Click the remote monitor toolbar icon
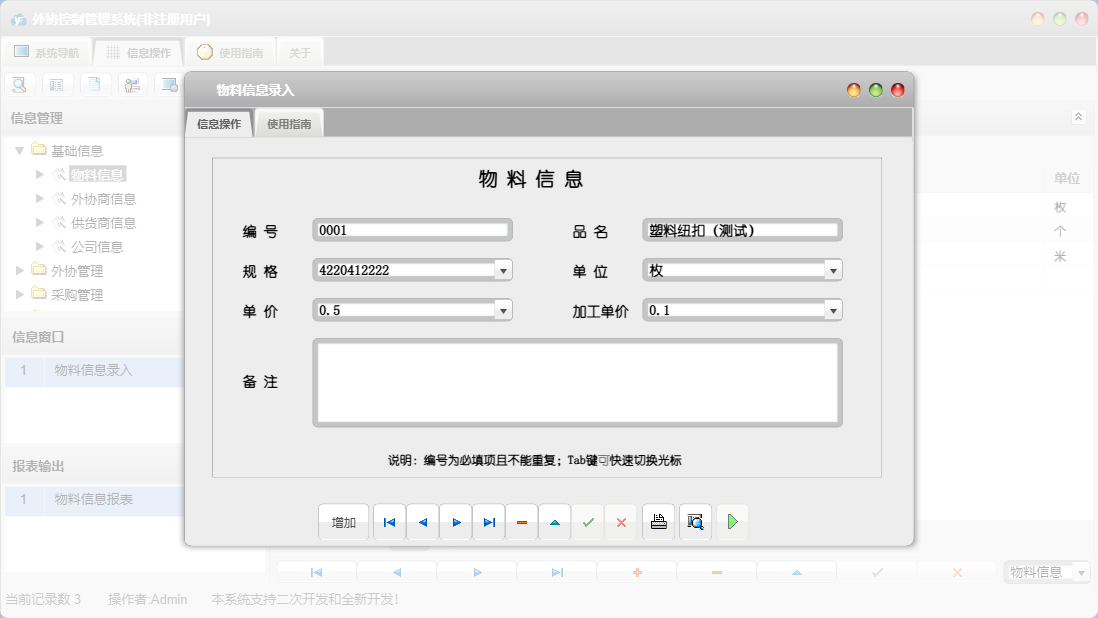 169,84
